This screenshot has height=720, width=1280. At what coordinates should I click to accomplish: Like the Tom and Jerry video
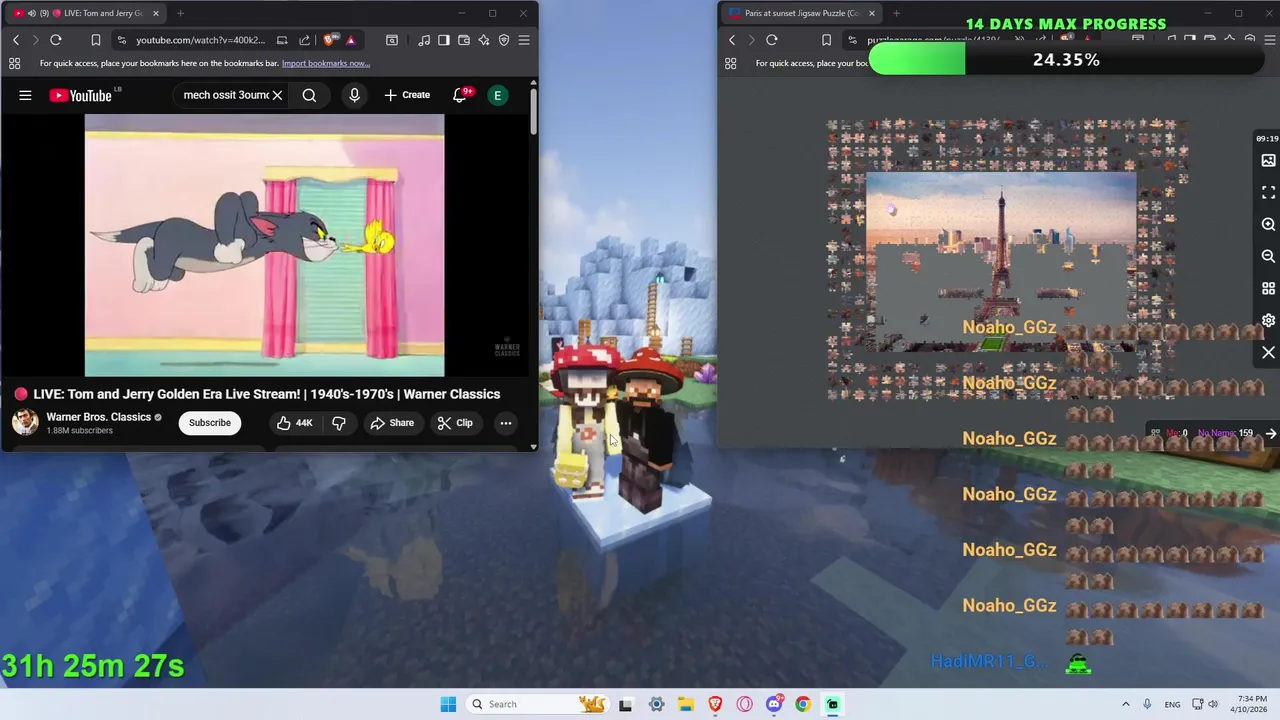(x=294, y=423)
